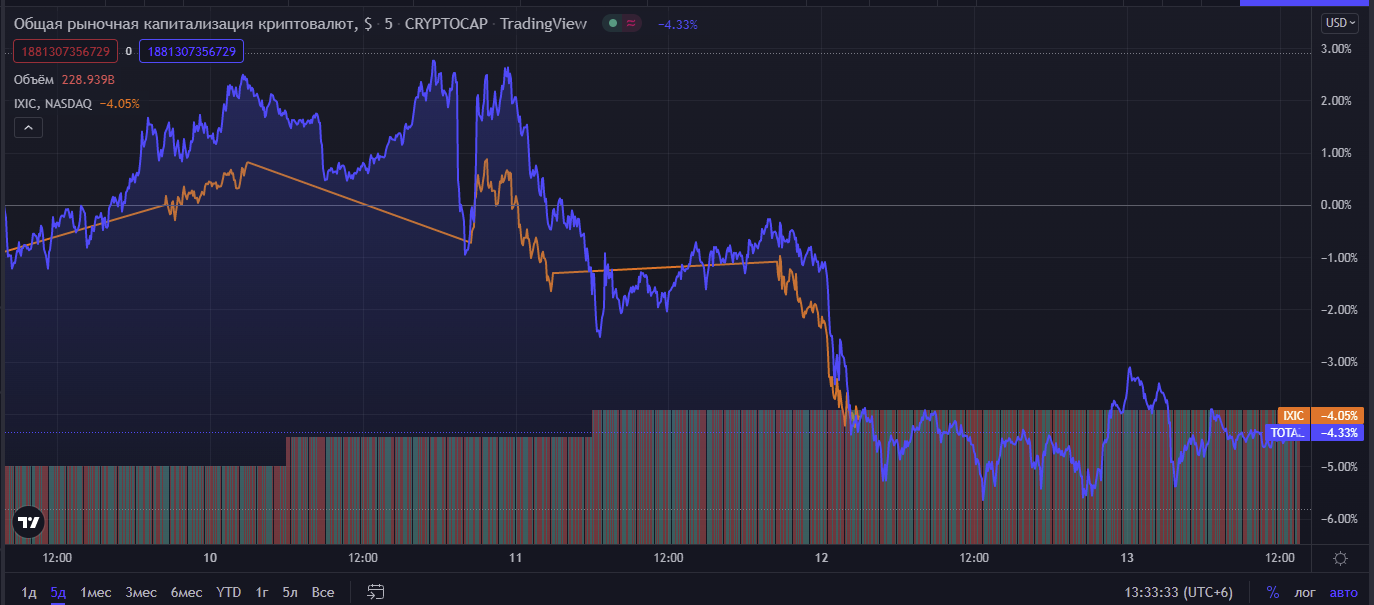Toggle logarithmic scale лог
Screen dimensions: 1374x605
(1306, 592)
